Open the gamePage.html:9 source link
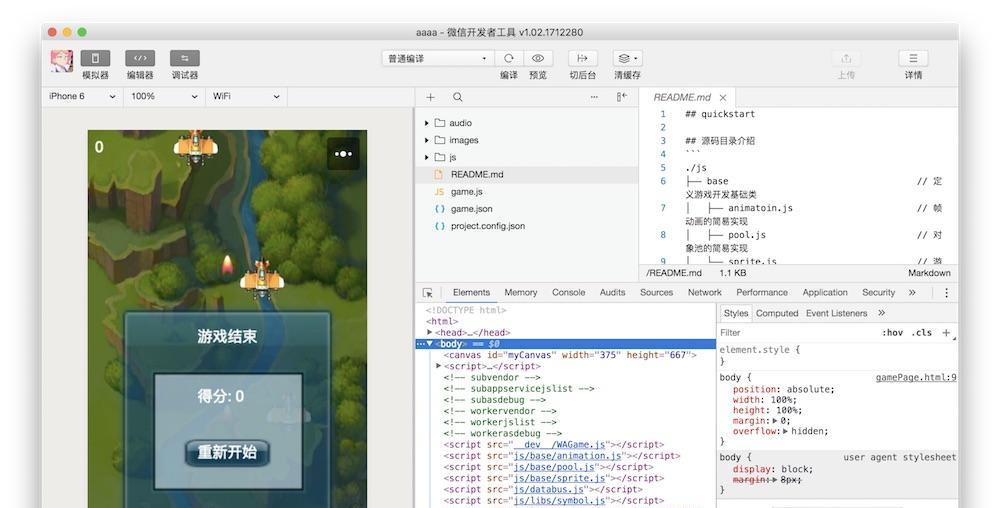1000x508 pixels. coord(916,377)
